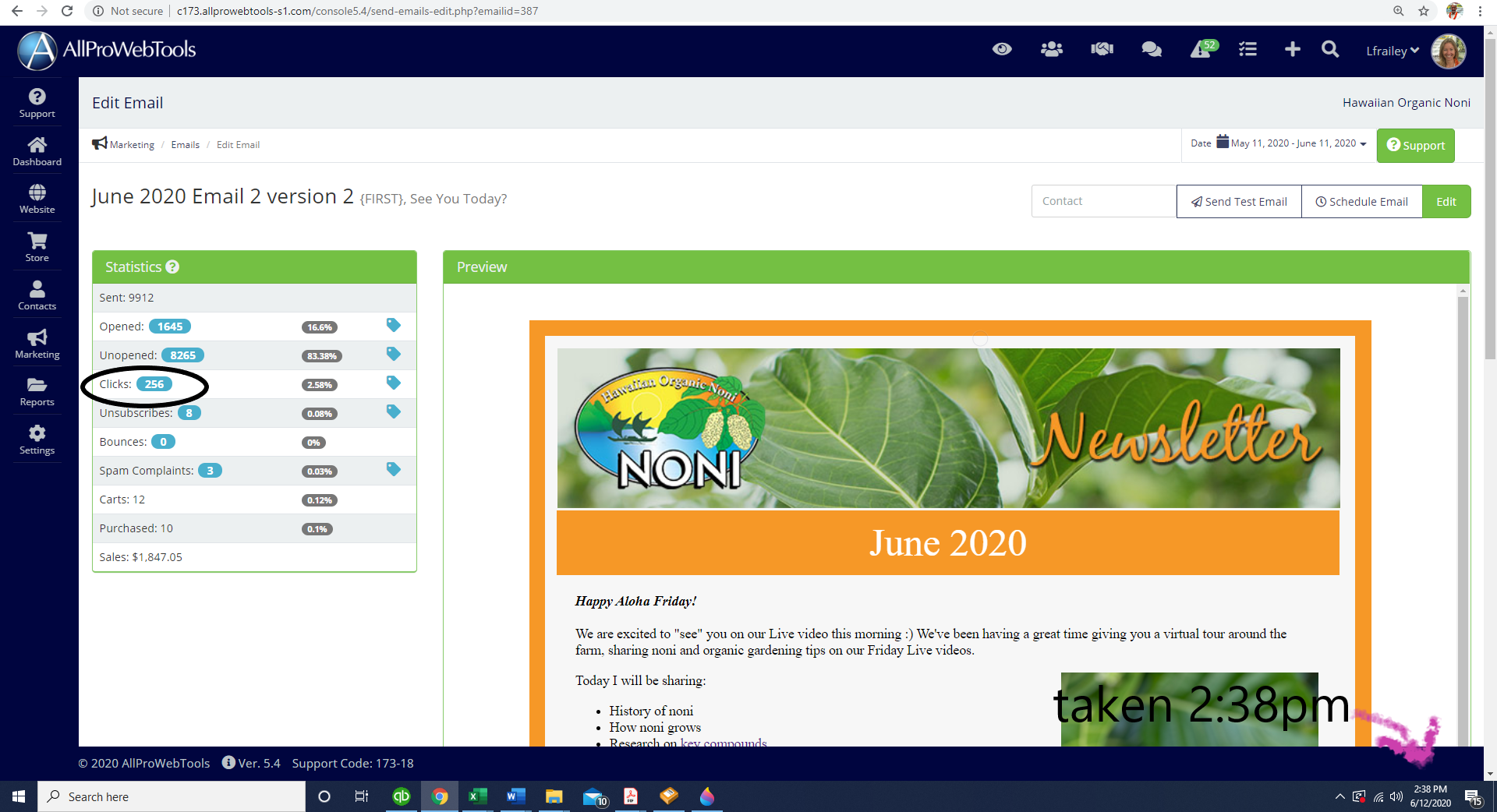Click the browser back arrow
This screenshot has width=1497, height=812.
coord(17,11)
